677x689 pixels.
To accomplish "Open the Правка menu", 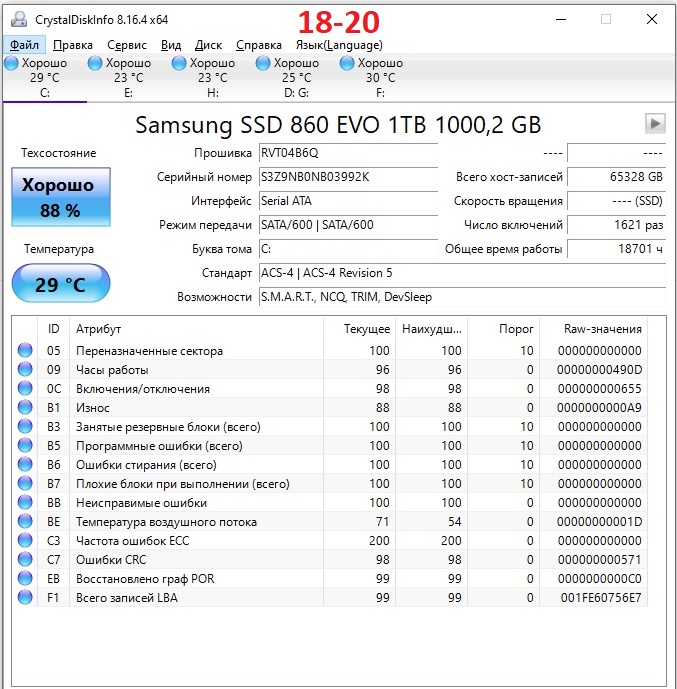I will click(x=73, y=45).
